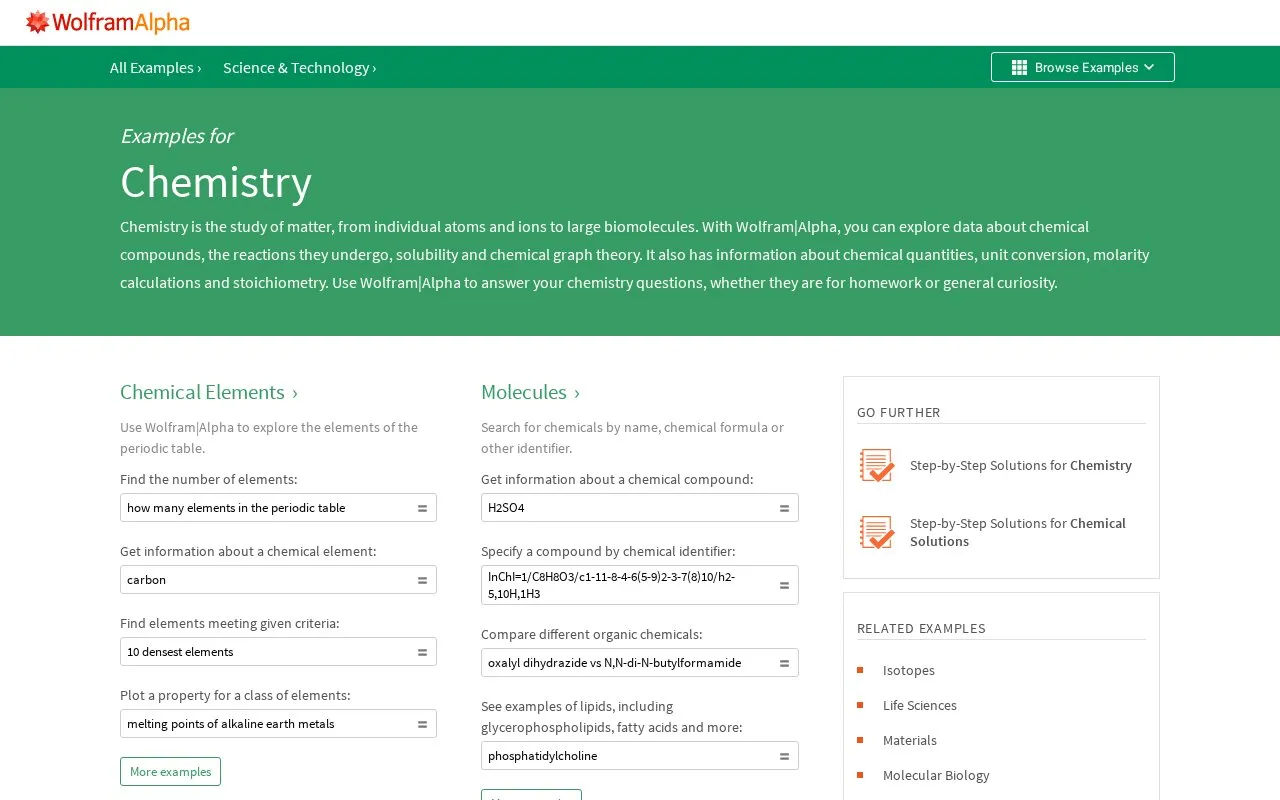The image size is (1280, 800).
Task: Expand the Browse Examples dropdown
Action: (1082, 67)
